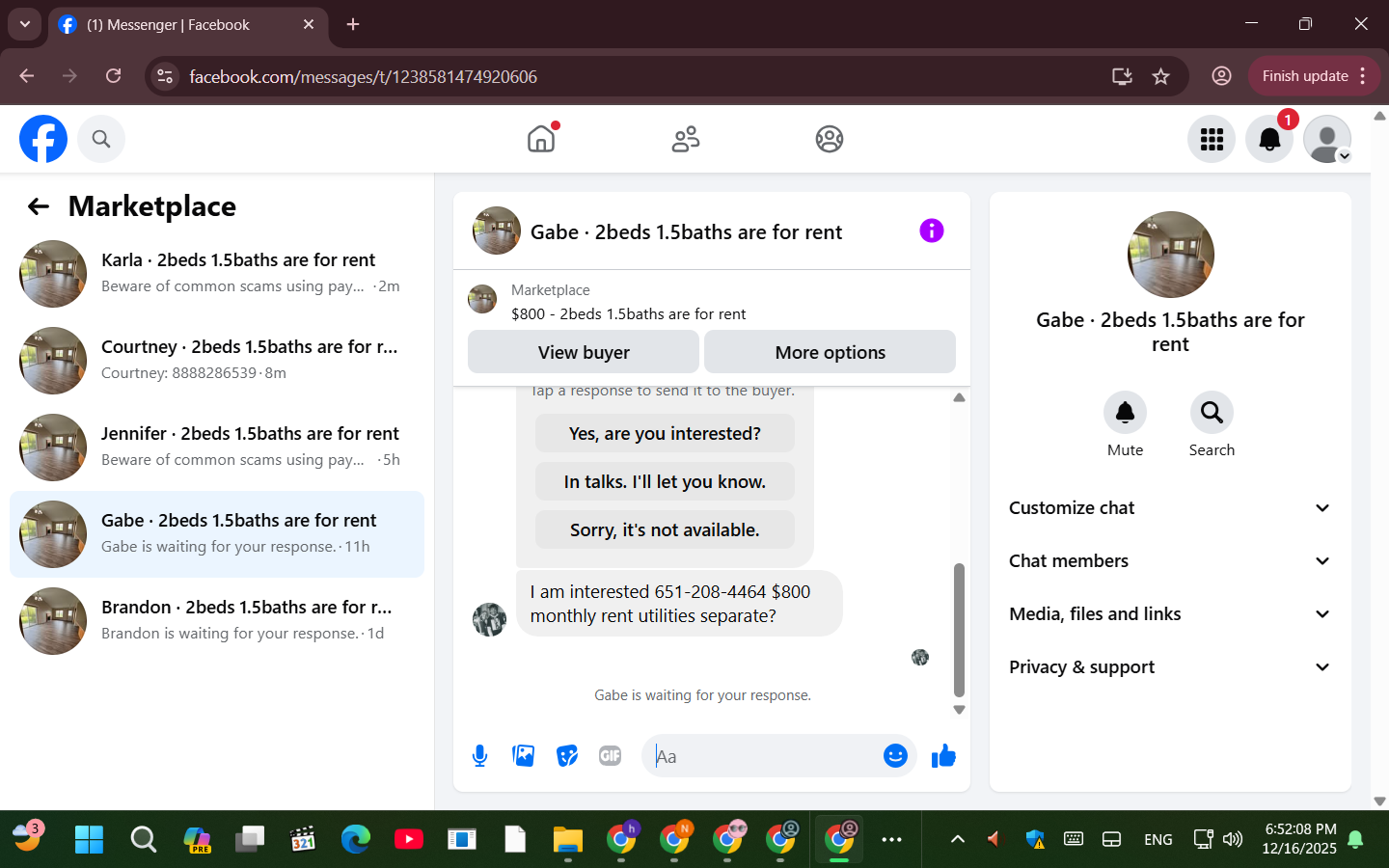1389x868 pixels.
Task: Click Gabe's avatar beside his message
Action: (x=489, y=619)
